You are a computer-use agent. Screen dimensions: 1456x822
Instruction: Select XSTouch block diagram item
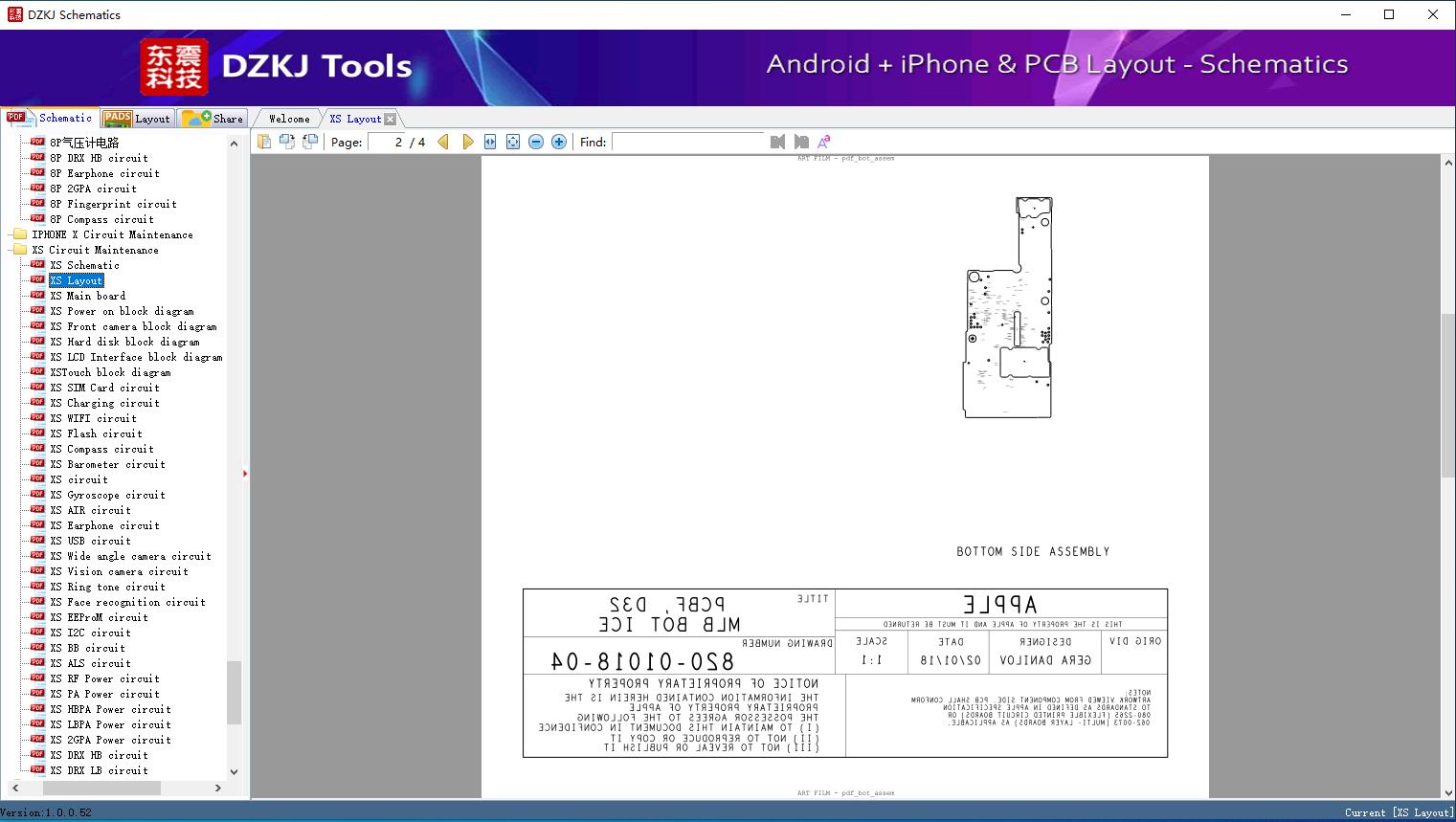click(110, 372)
